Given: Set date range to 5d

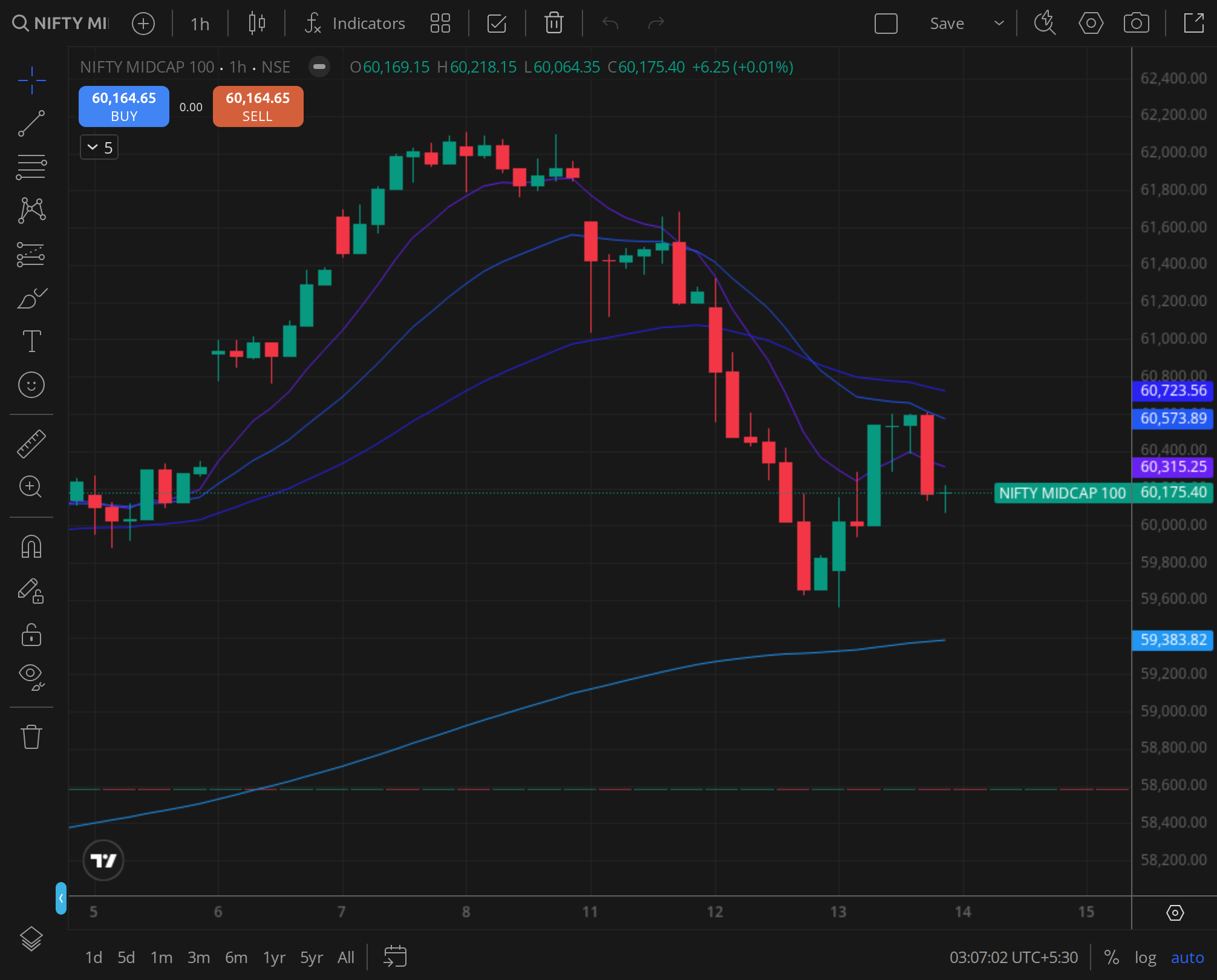Looking at the screenshot, I should click(126, 958).
